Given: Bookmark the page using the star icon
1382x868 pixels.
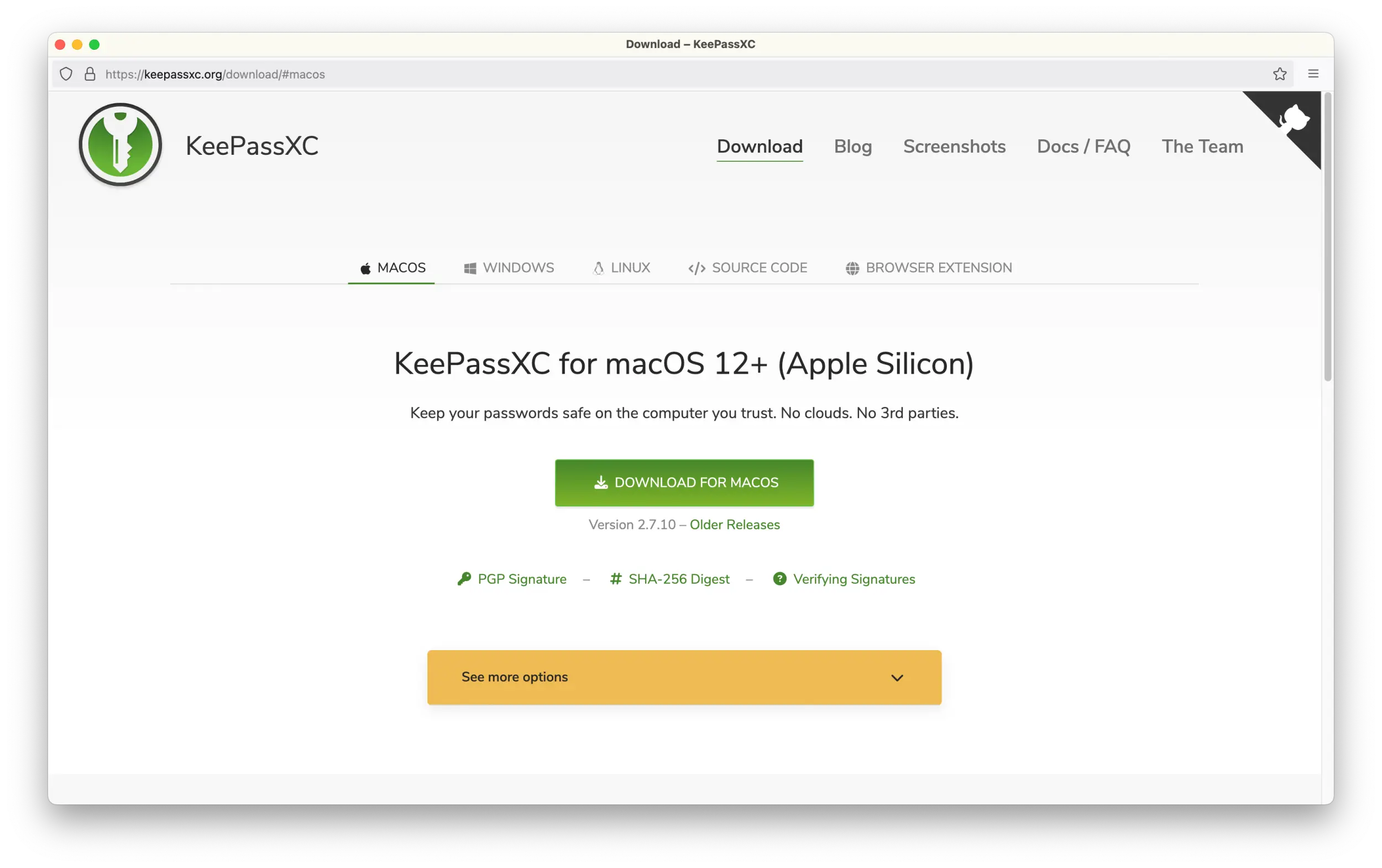Looking at the screenshot, I should (x=1280, y=74).
